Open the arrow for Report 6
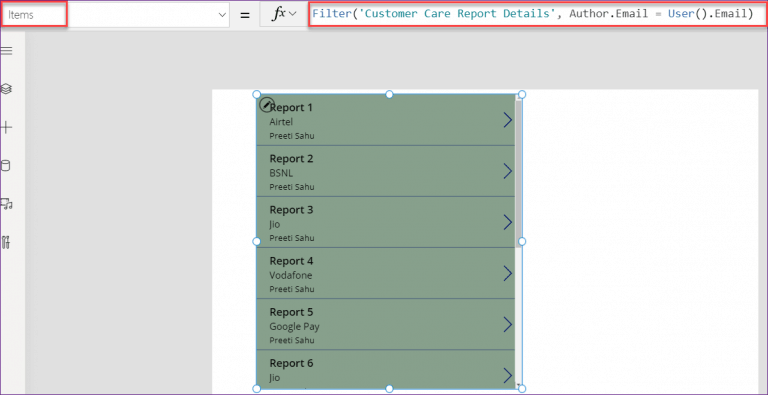The image size is (768, 395). 507,375
